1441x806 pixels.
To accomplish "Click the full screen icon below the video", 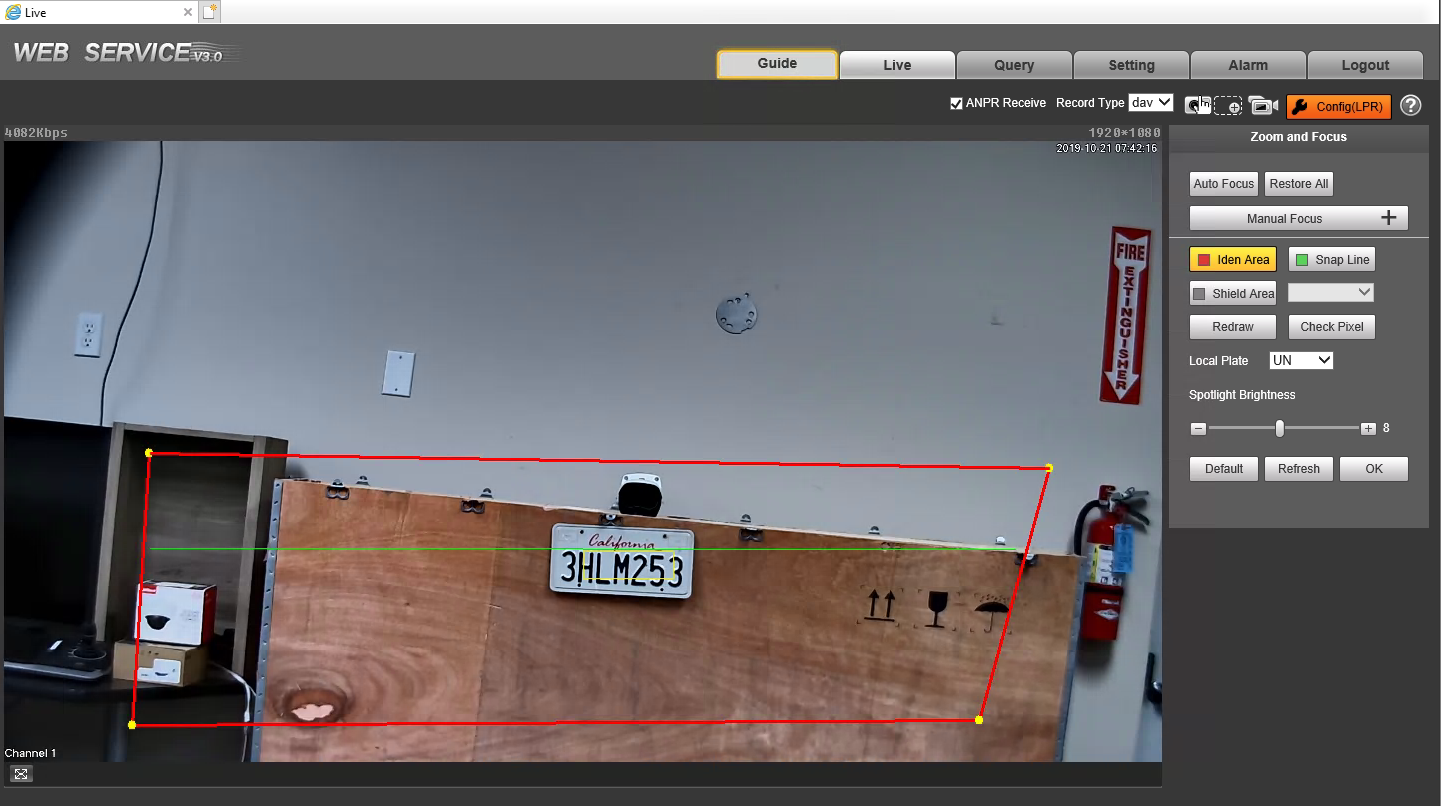I will [x=21, y=773].
